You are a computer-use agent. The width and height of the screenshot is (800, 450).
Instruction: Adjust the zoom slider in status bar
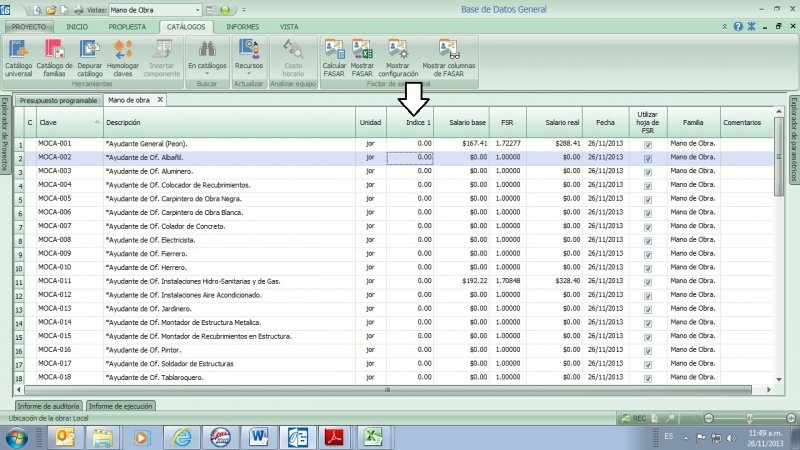(x=750, y=418)
